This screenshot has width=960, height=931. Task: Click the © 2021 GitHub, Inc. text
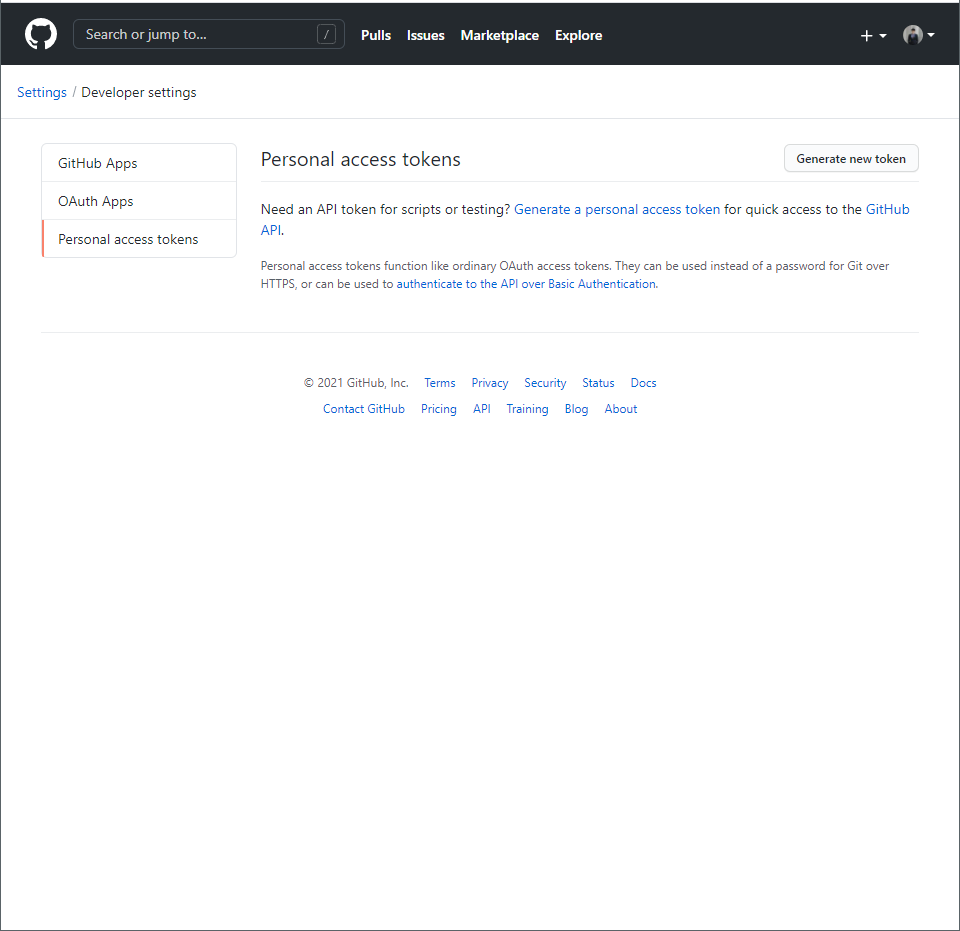(x=356, y=383)
